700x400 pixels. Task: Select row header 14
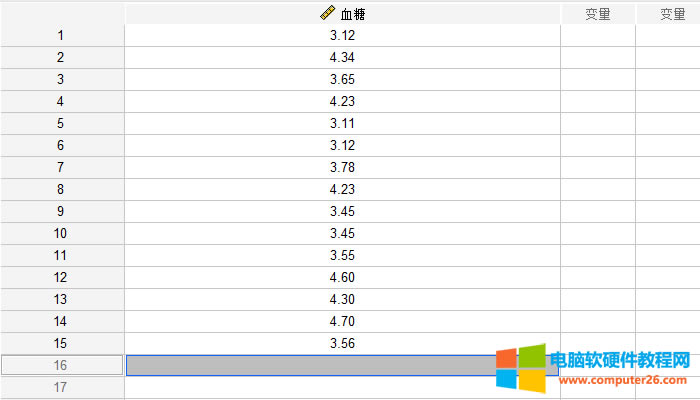coord(62,321)
